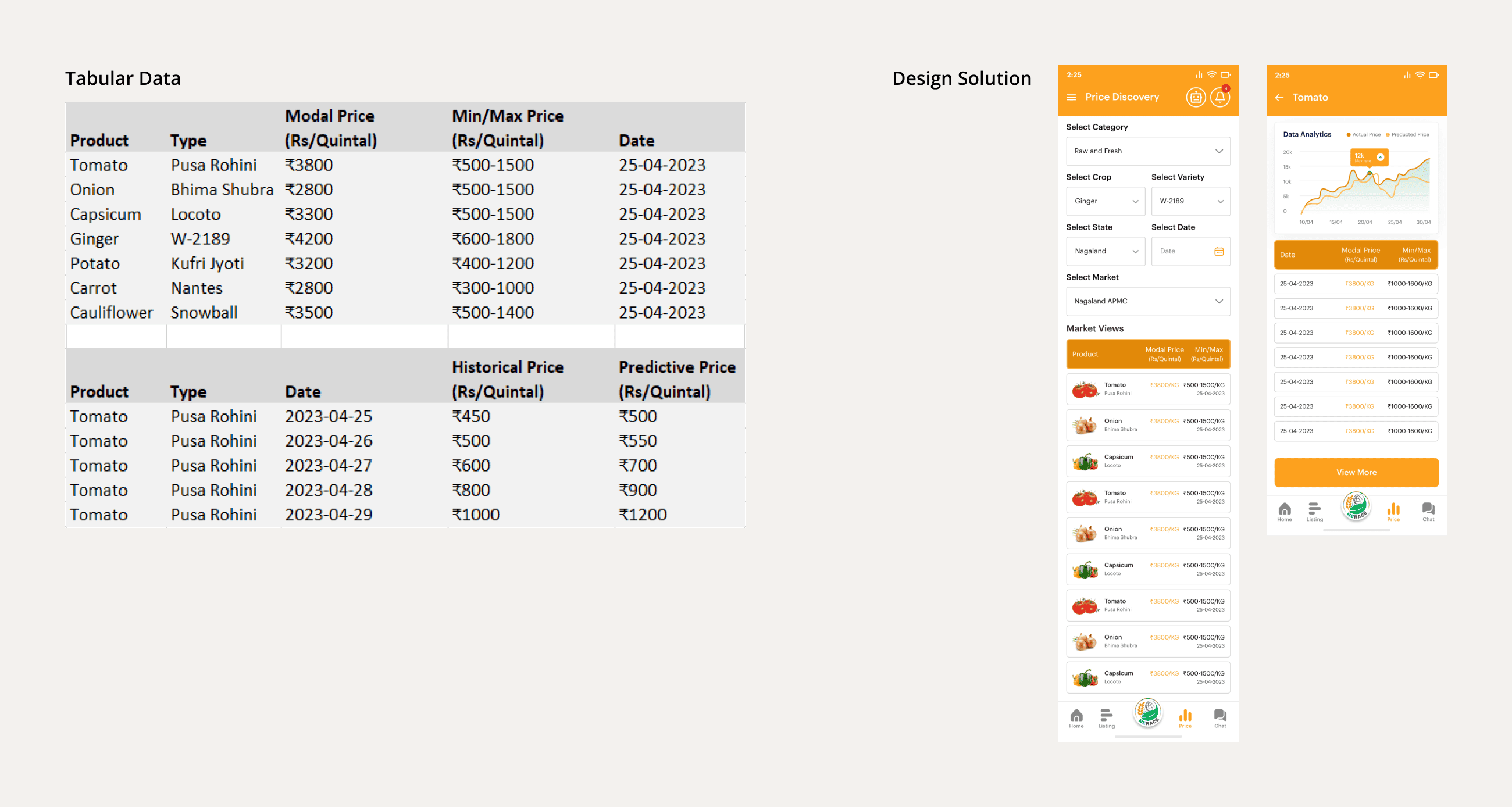Open the calendar icon in date field
Viewport: 1512px width, 807px height.
click(1218, 251)
